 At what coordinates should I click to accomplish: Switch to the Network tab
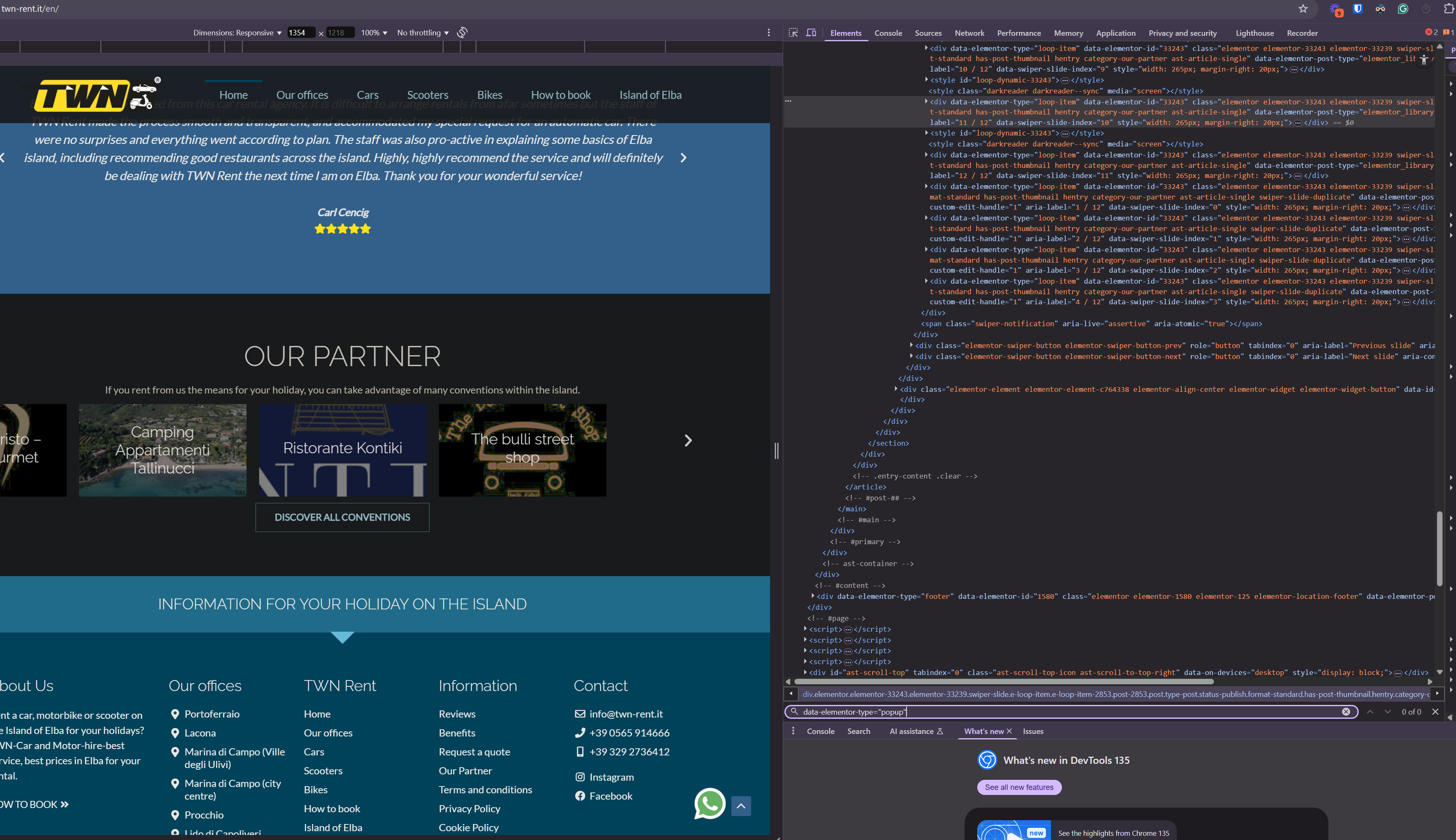969,33
